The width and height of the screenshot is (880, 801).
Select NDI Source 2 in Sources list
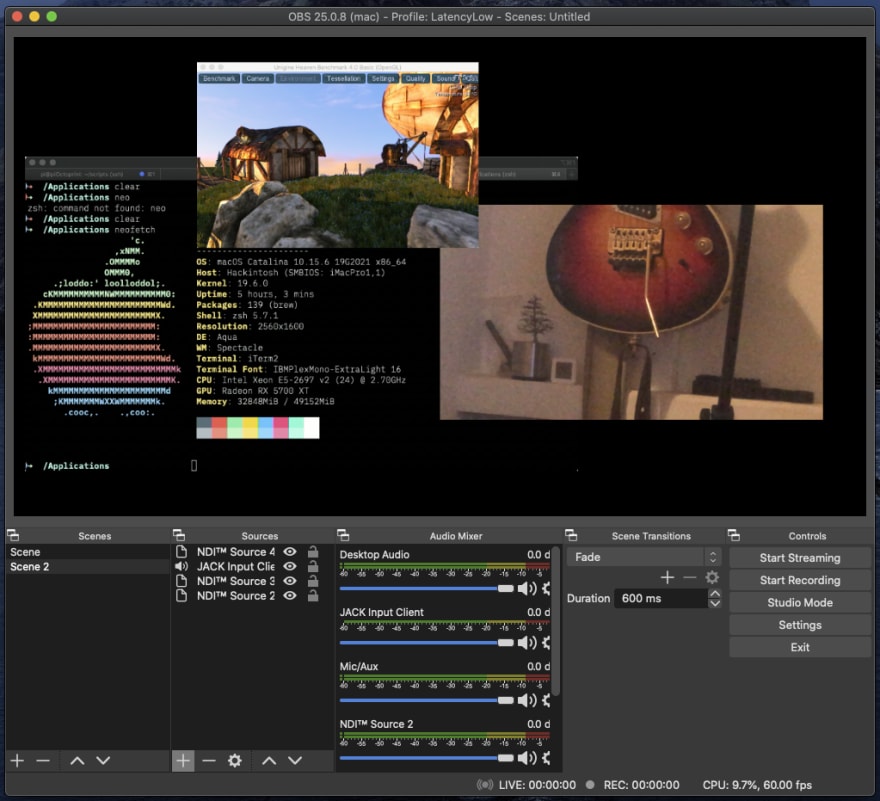coord(235,596)
